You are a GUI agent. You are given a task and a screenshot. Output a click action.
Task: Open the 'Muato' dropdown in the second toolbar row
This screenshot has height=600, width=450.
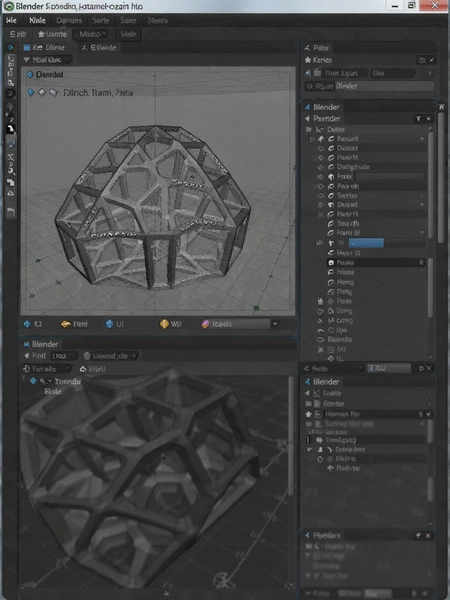pos(92,34)
